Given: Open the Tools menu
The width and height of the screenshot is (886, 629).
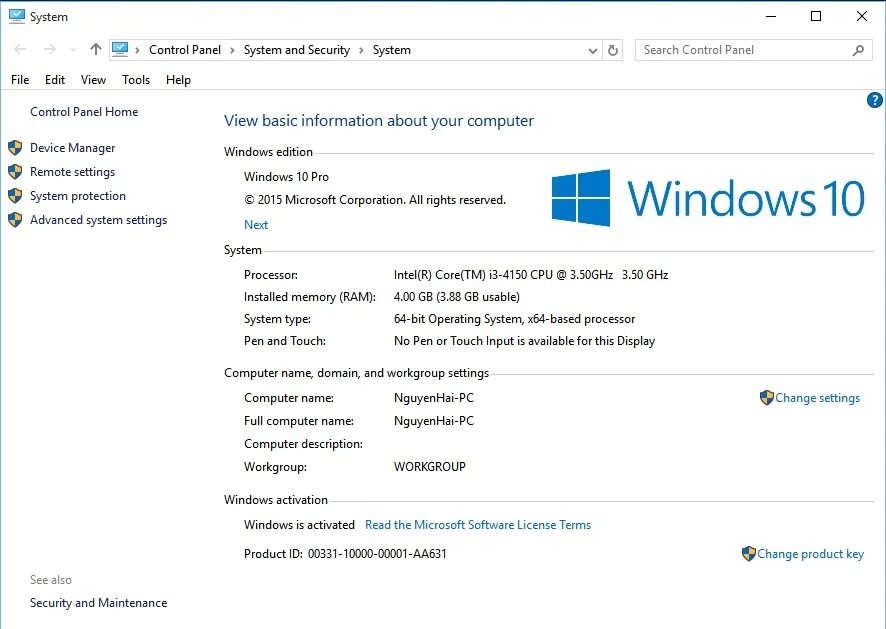Looking at the screenshot, I should pos(136,80).
